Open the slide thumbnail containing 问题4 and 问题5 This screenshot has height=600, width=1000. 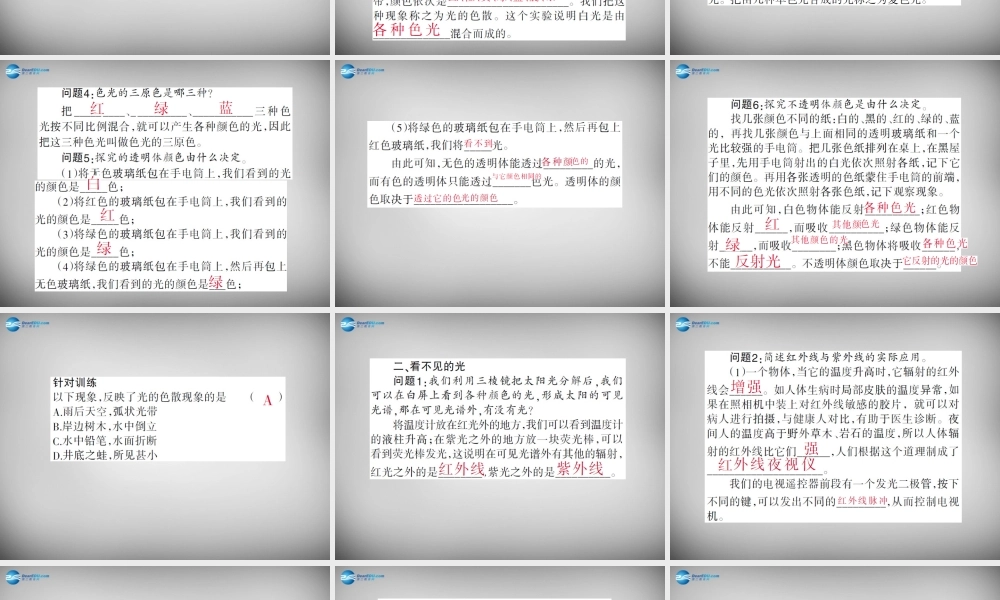pyautogui.click(x=165, y=184)
